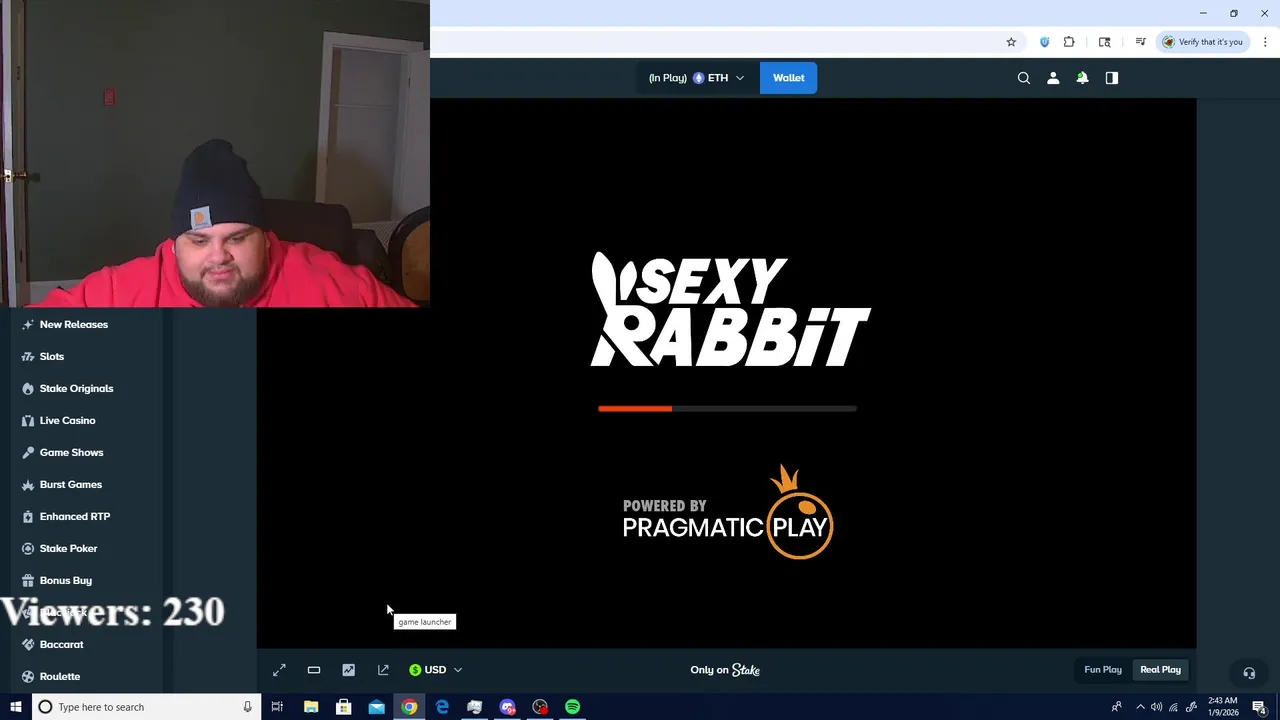The image size is (1280, 720).
Task: Click the Task View taskbar icon
Action: click(277, 707)
